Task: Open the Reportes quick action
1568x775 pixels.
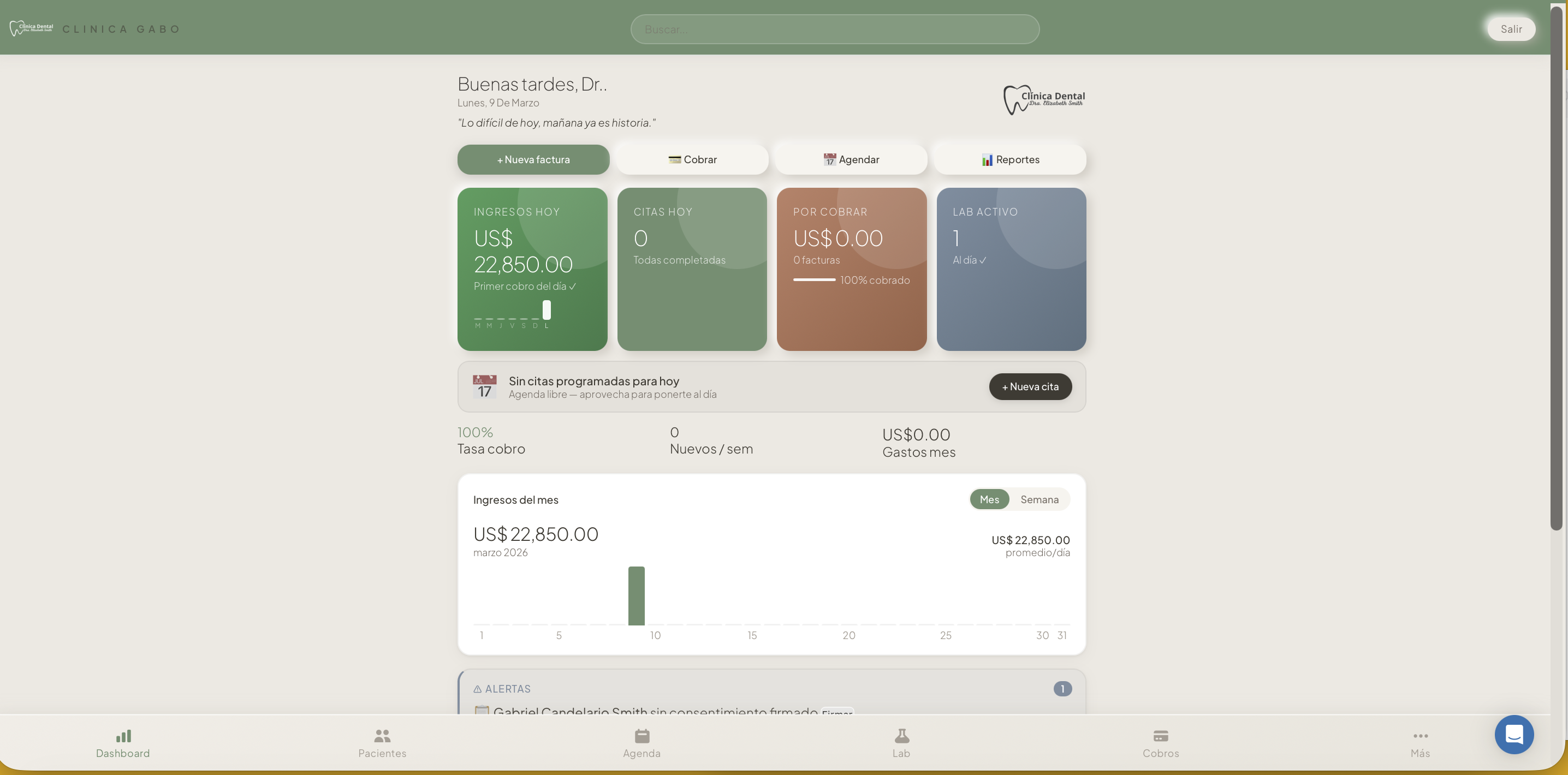Action: 1010,159
